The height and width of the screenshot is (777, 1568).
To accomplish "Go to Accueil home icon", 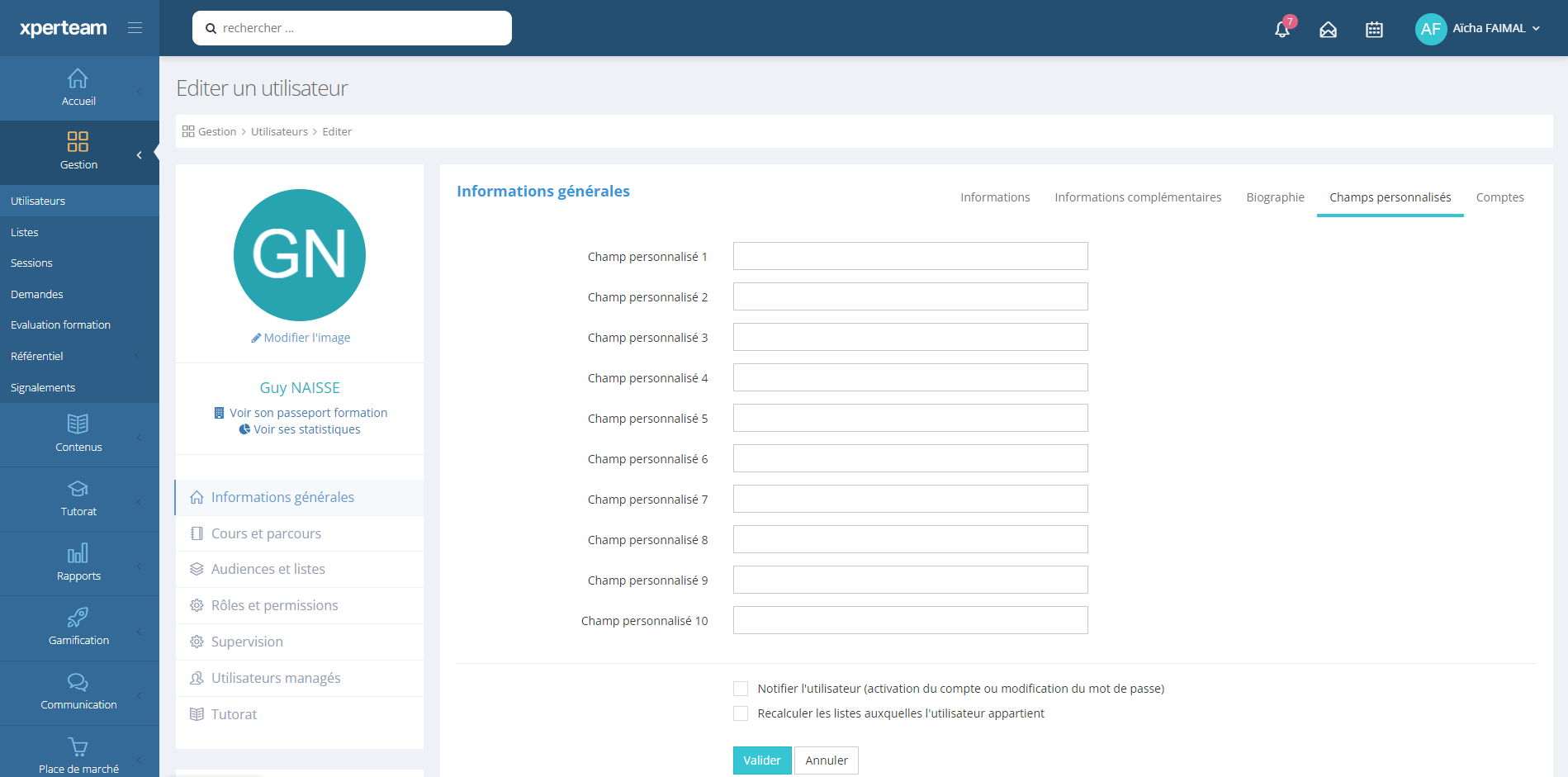I will click(78, 79).
